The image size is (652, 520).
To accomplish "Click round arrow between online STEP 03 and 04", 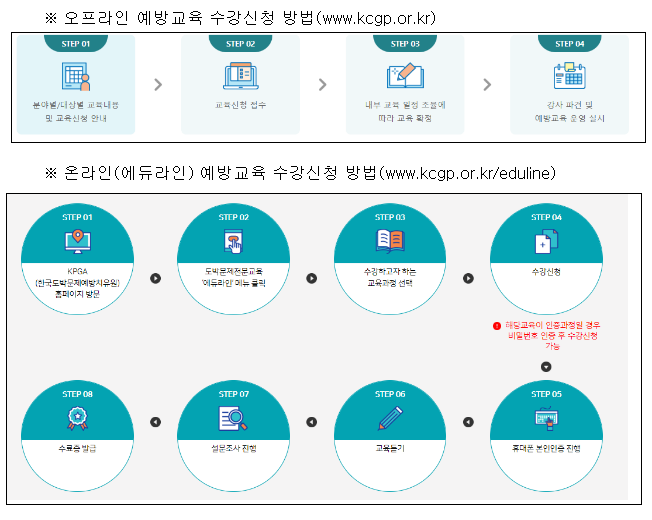I will [469, 278].
